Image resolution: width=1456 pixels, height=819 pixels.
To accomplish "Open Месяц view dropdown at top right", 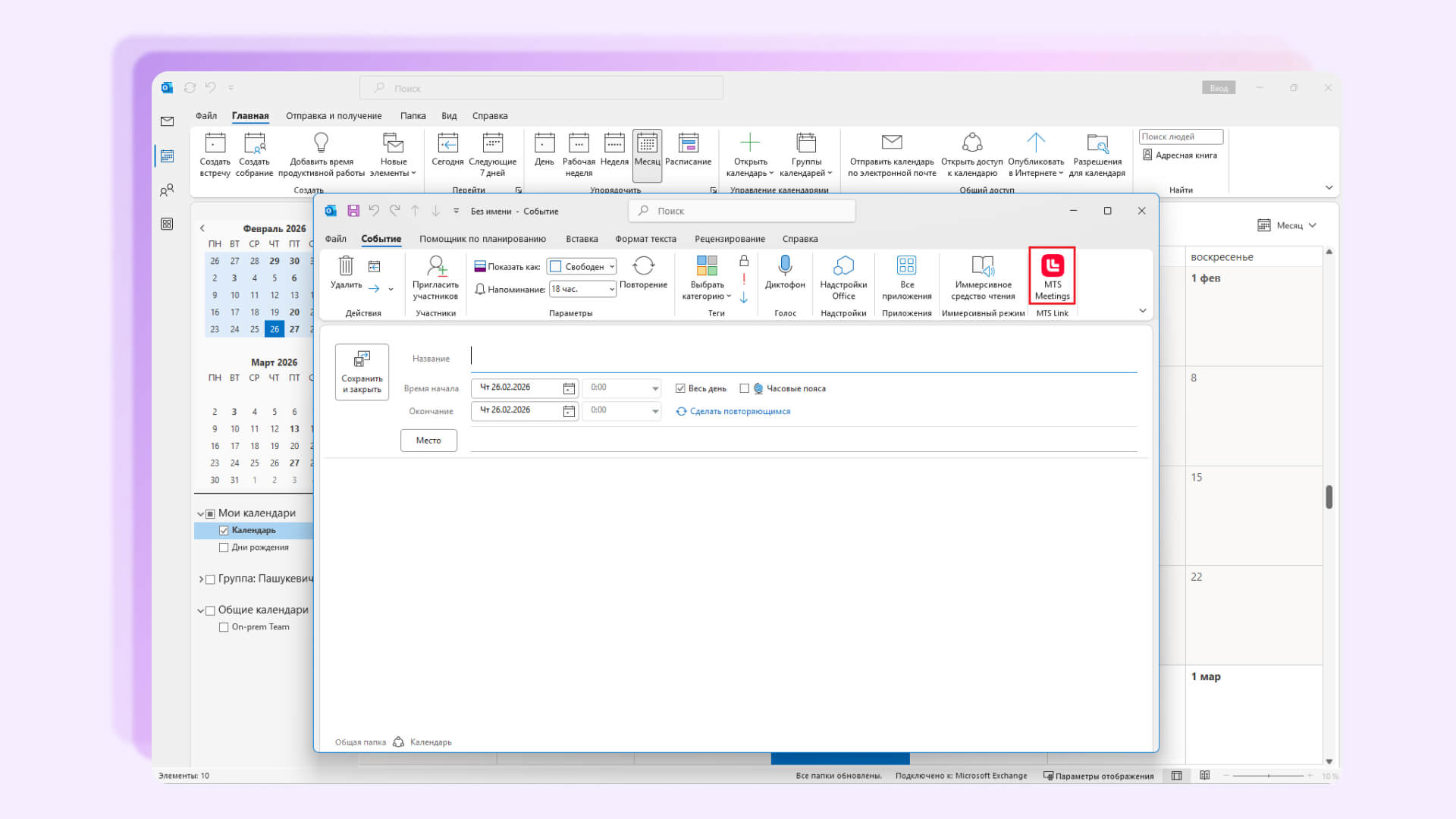I will (1287, 225).
